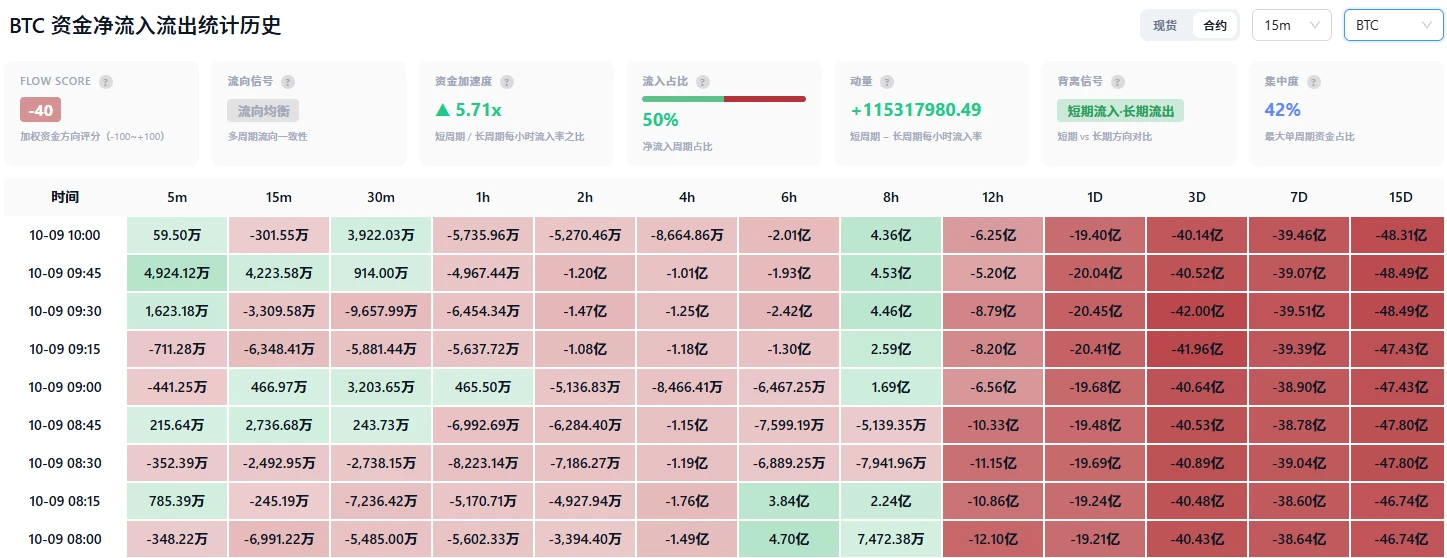The height and width of the screenshot is (558, 1447).
Task: Click the 流入占比 progress bar
Action: 724,98
